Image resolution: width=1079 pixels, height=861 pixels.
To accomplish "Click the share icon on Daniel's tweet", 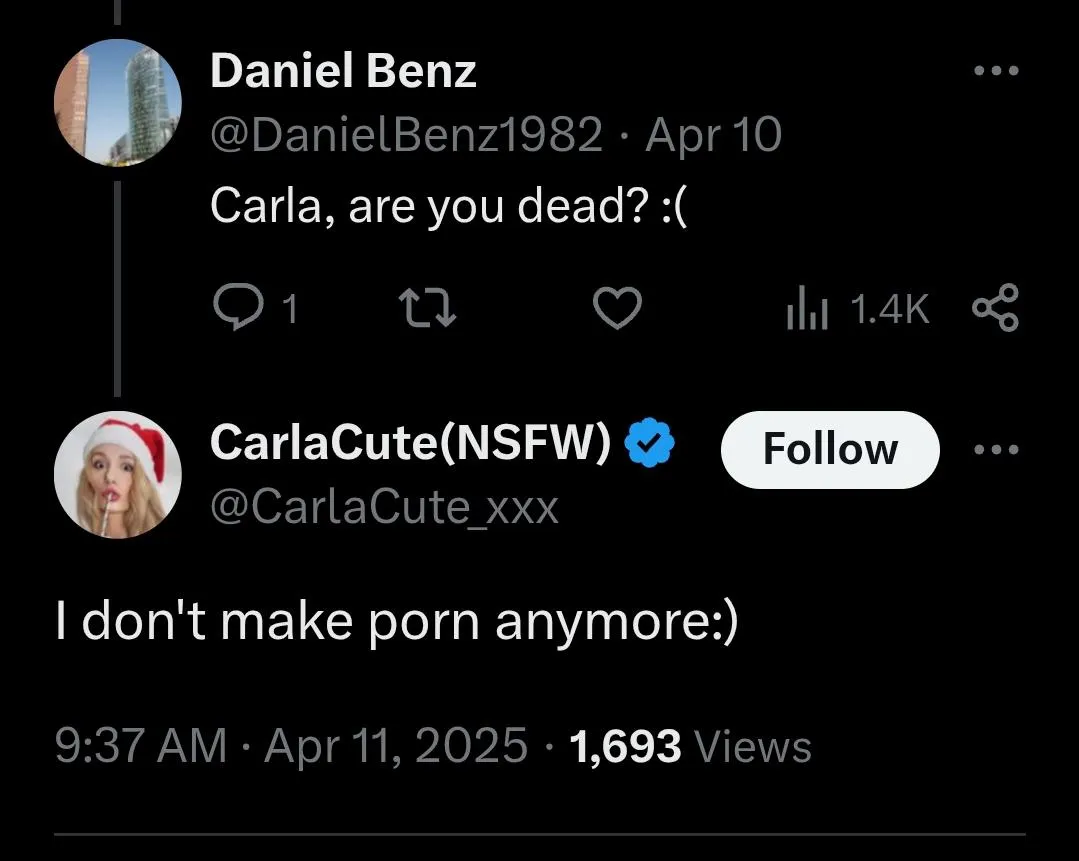I will (x=995, y=308).
